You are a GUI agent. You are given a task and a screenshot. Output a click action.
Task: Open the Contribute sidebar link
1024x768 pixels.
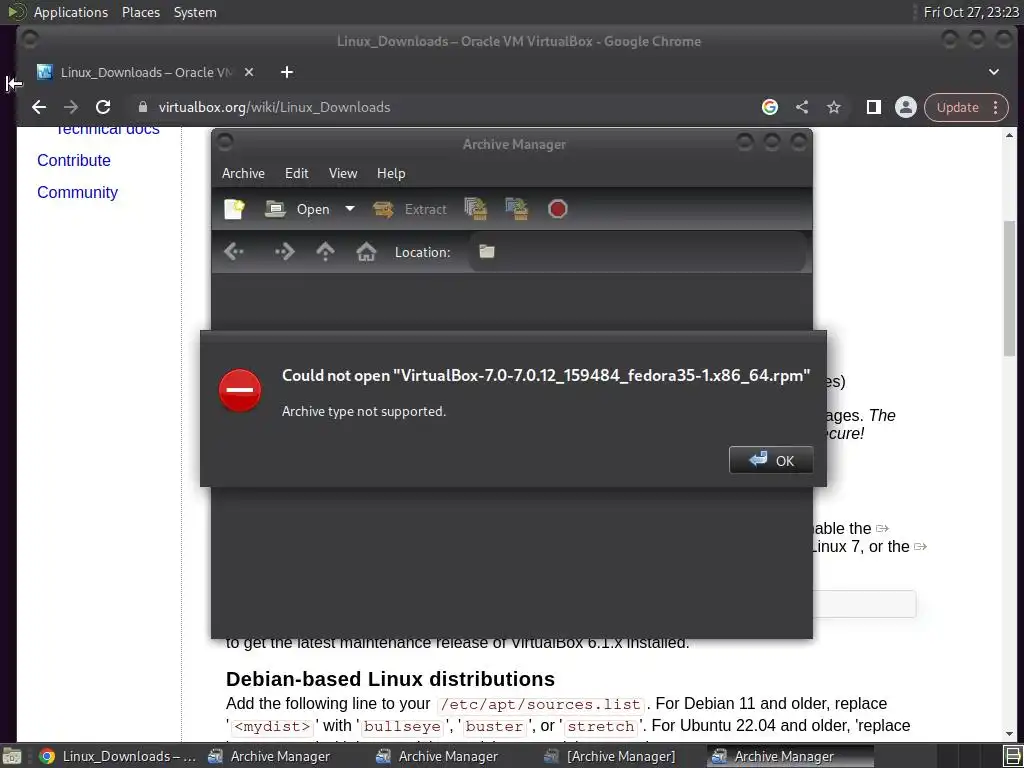coord(74,160)
